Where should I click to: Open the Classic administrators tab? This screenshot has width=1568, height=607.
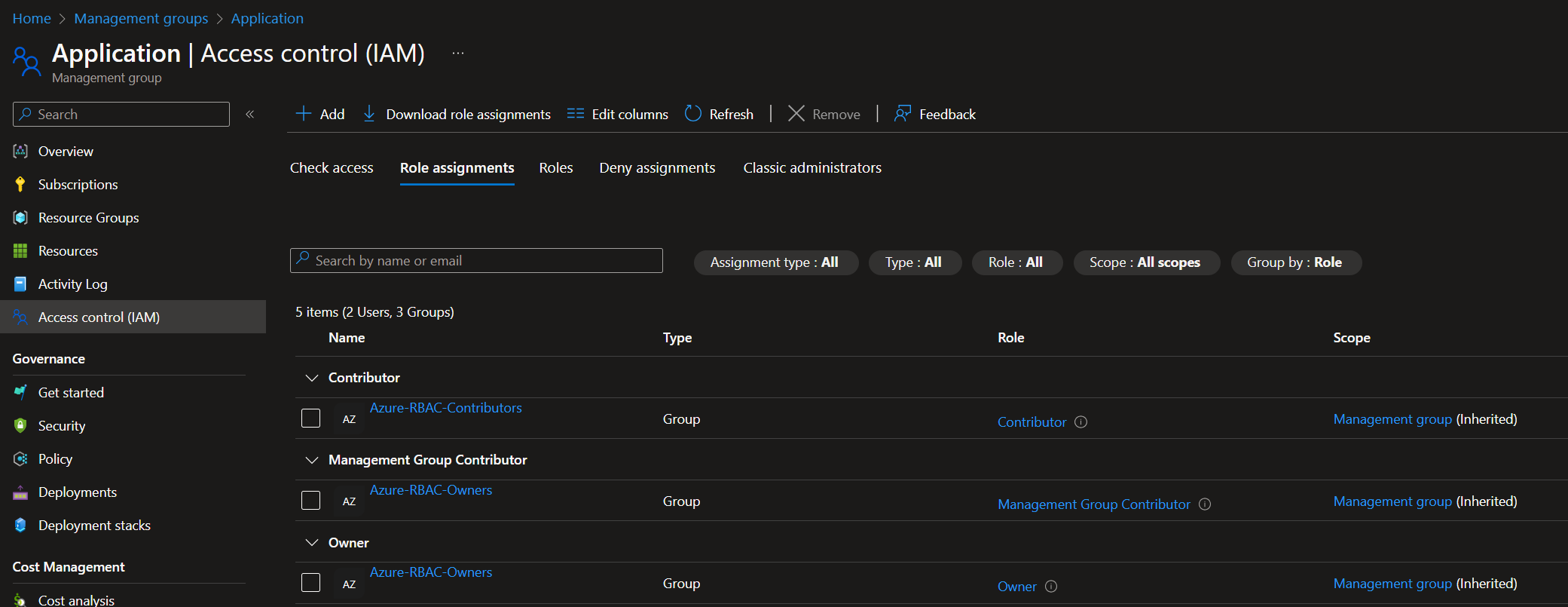tap(812, 168)
